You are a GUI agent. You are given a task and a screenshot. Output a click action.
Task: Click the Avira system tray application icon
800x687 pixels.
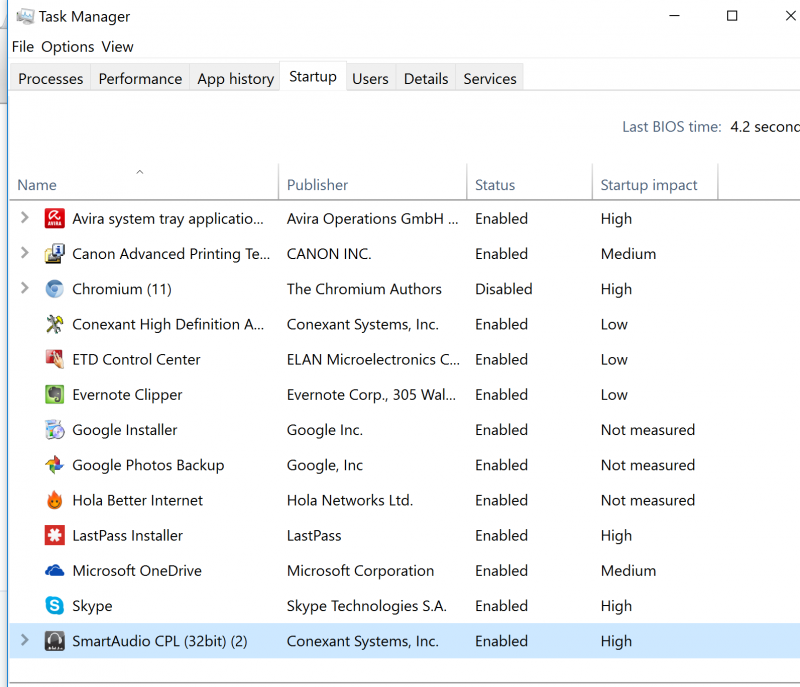55,218
